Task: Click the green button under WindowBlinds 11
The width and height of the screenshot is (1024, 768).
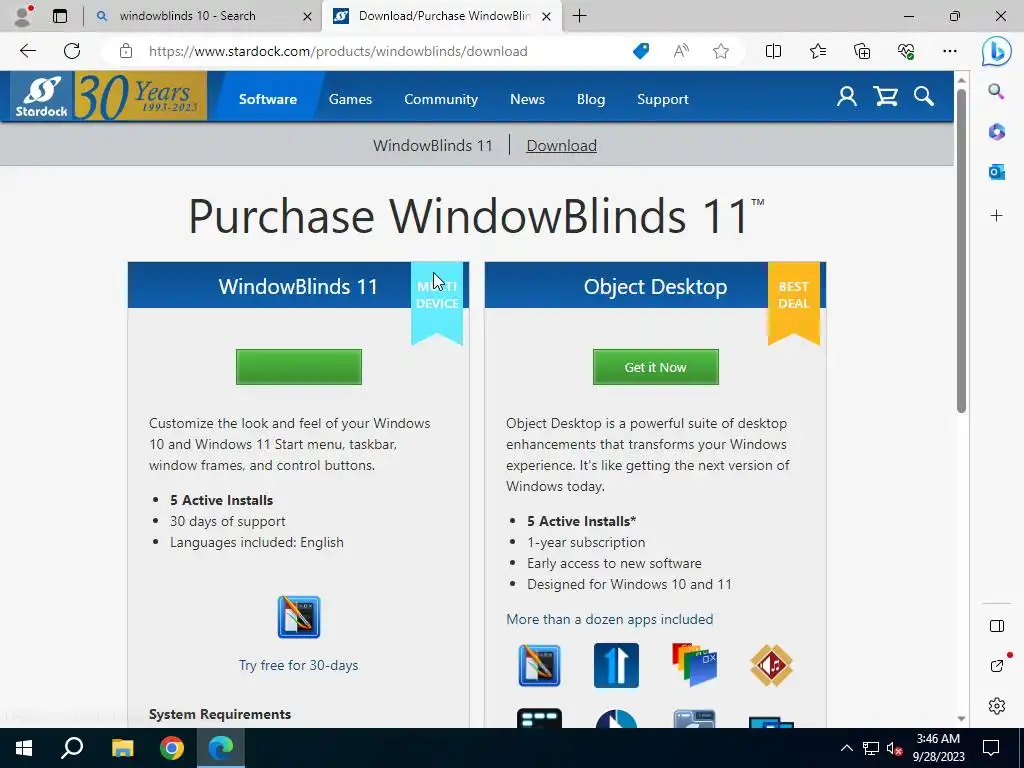Action: tap(298, 366)
